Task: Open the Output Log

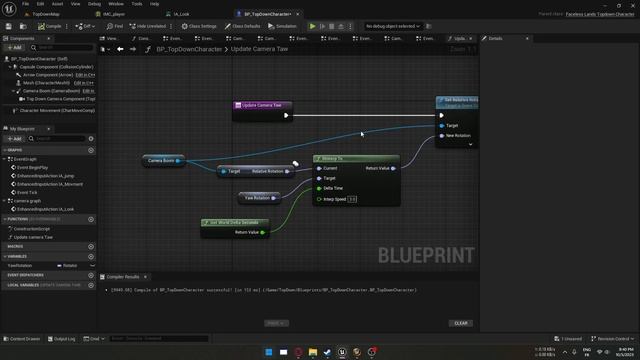Action: pos(61,339)
